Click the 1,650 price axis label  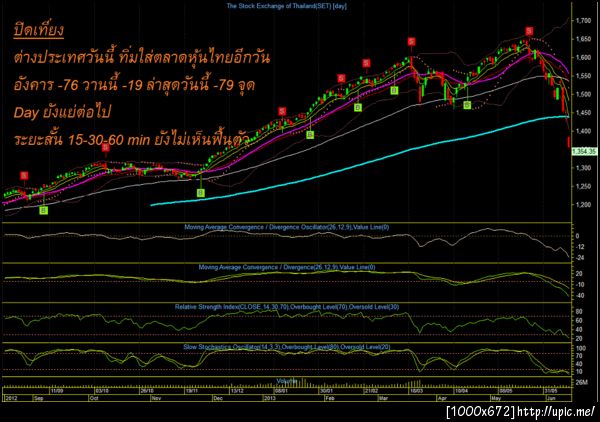point(583,39)
